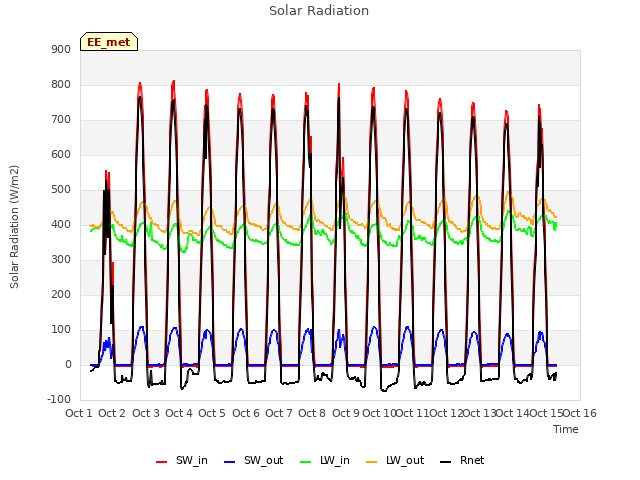Click the red SW_in legend swatch
The width and height of the screenshot is (640, 480).
pyautogui.click(x=162, y=462)
